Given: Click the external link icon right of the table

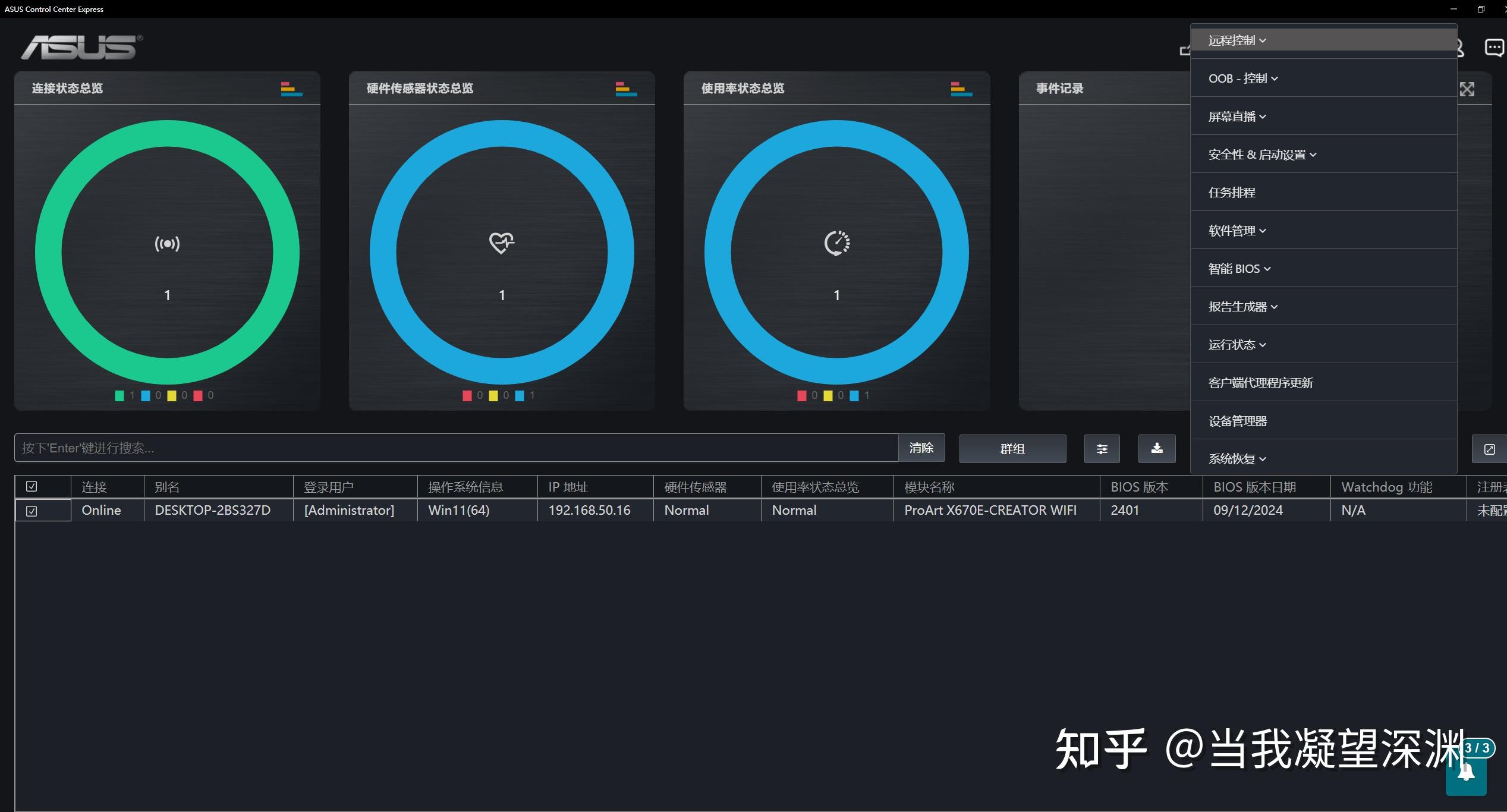Looking at the screenshot, I should pyautogui.click(x=1489, y=449).
